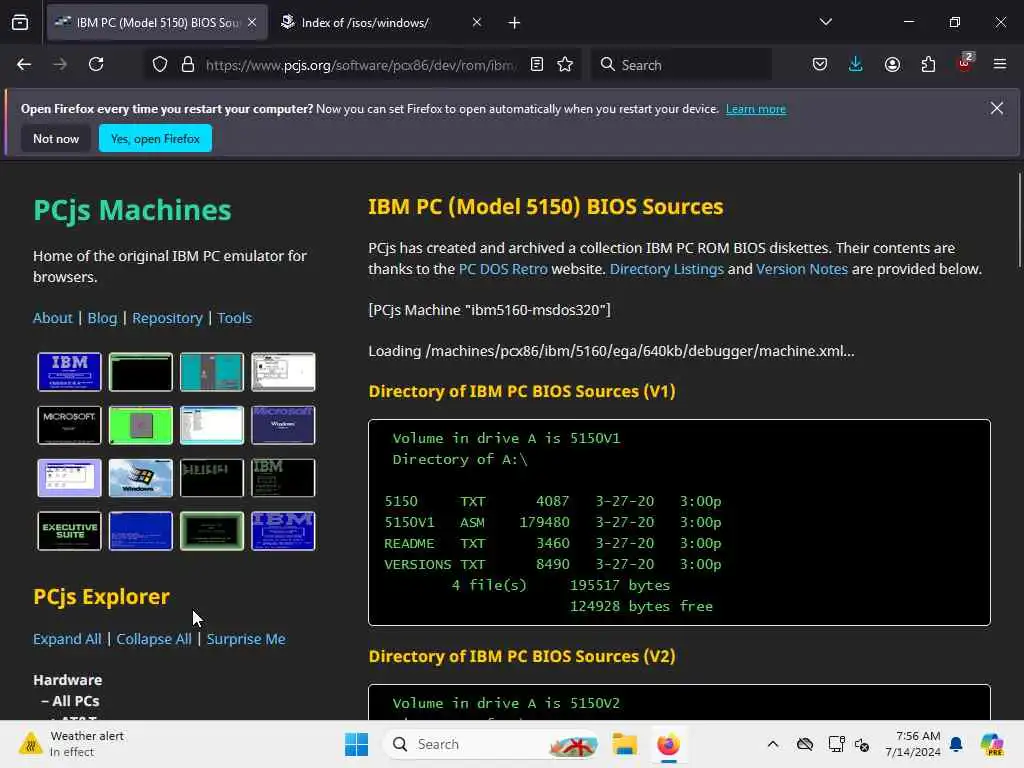Click the Surprise Me link
This screenshot has height=768, width=1024.
coord(246,639)
